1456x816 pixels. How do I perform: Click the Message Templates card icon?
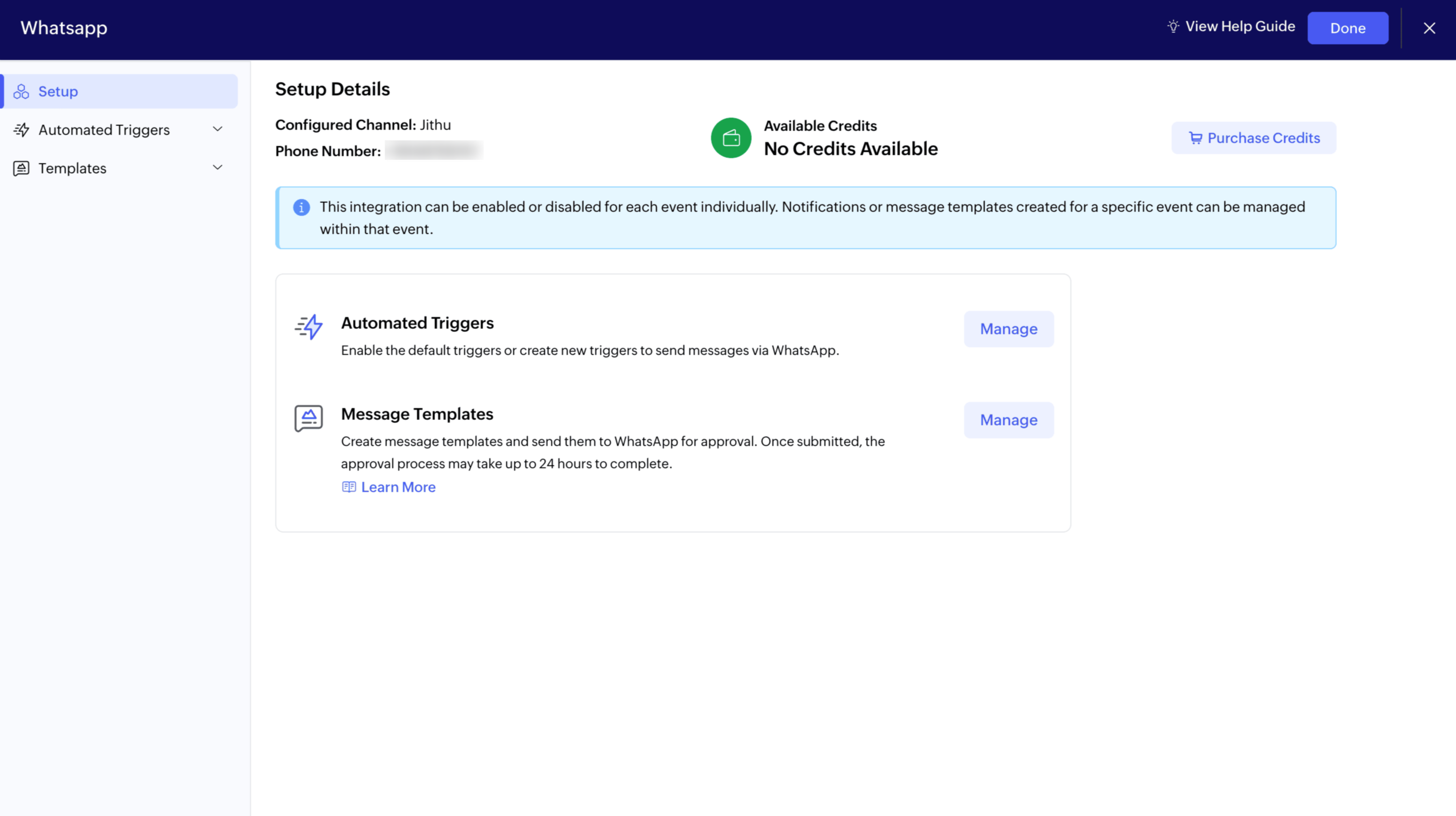pos(309,418)
